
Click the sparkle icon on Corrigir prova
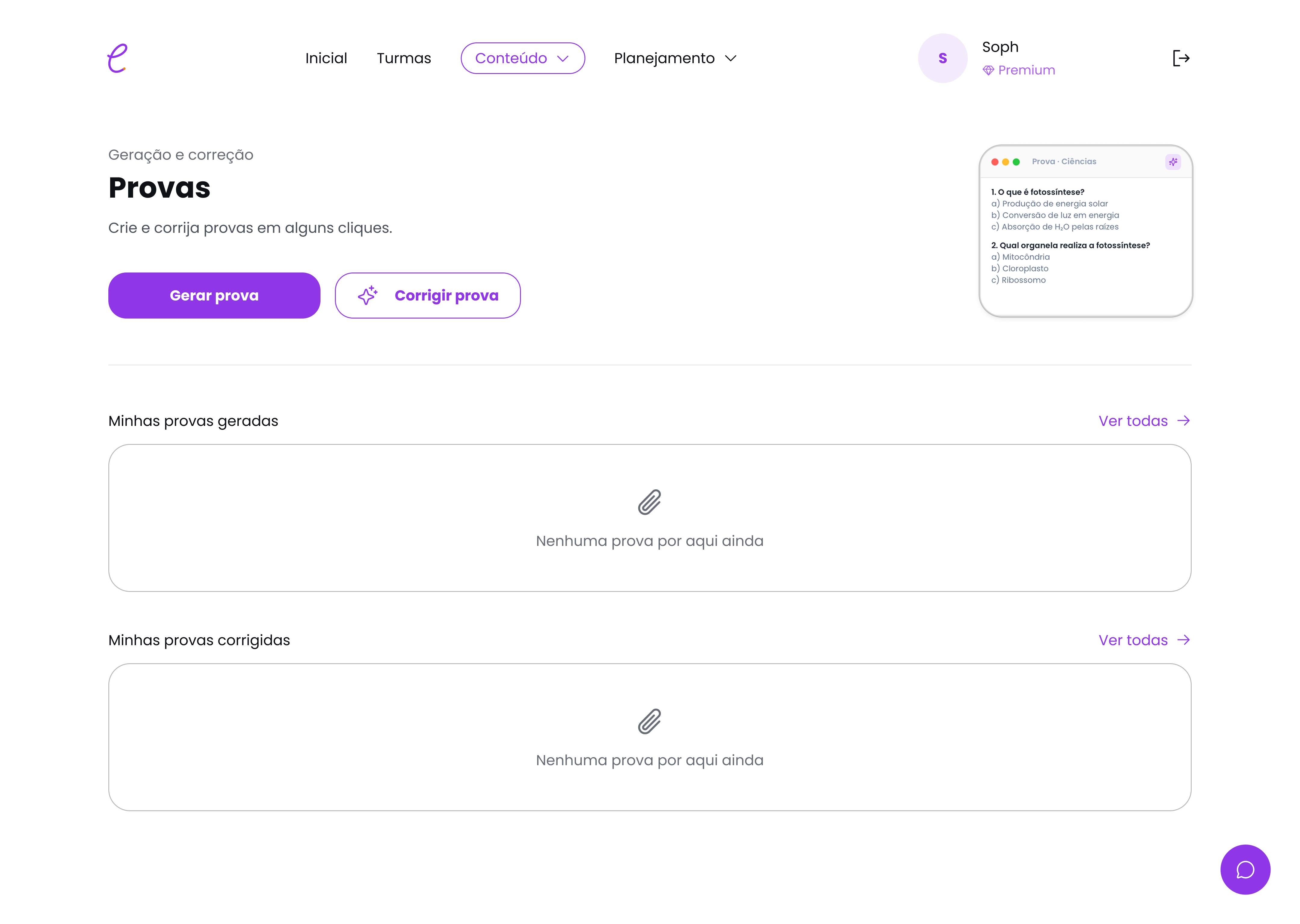click(x=367, y=295)
